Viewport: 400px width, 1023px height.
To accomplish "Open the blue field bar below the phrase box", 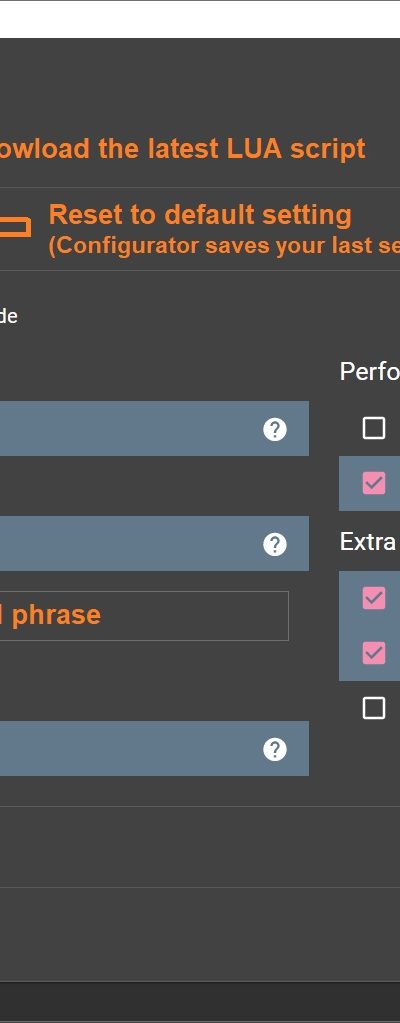I will tap(154, 748).
